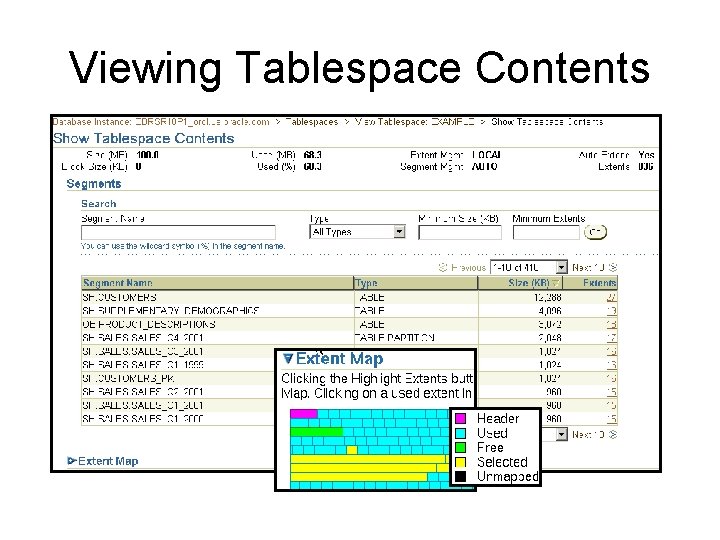Open the bottom page range dropdown arrow

coord(562,434)
